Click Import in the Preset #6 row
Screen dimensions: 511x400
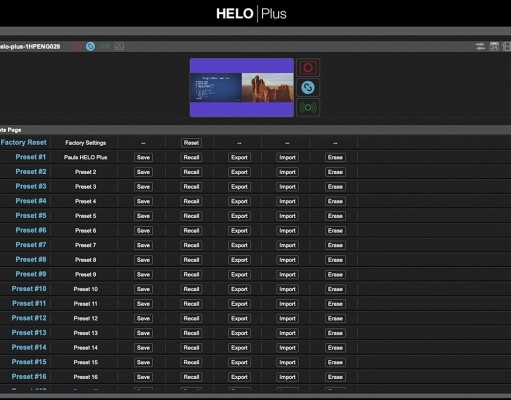pos(287,231)
